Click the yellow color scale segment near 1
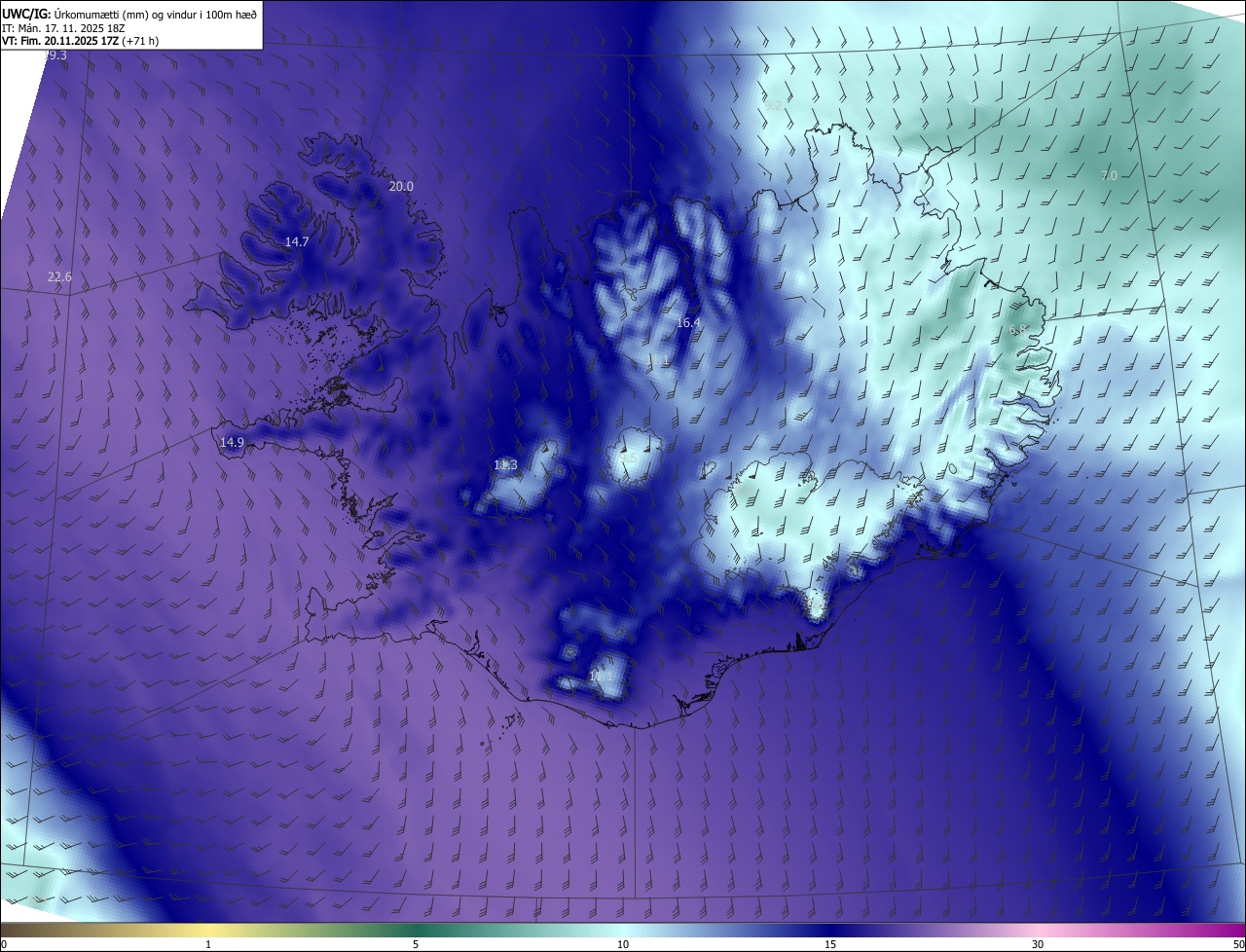 [208, 930]
